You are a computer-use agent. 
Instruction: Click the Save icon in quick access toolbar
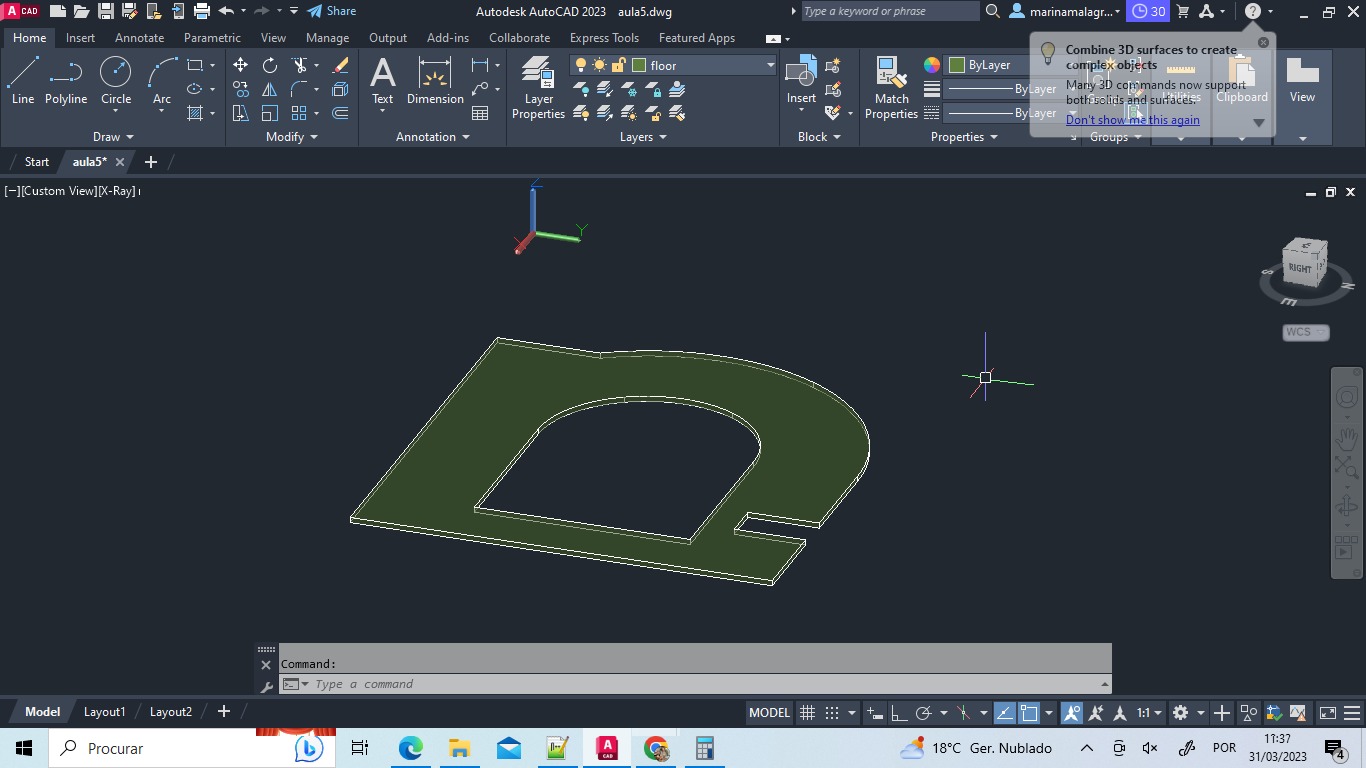coord(105,11)
